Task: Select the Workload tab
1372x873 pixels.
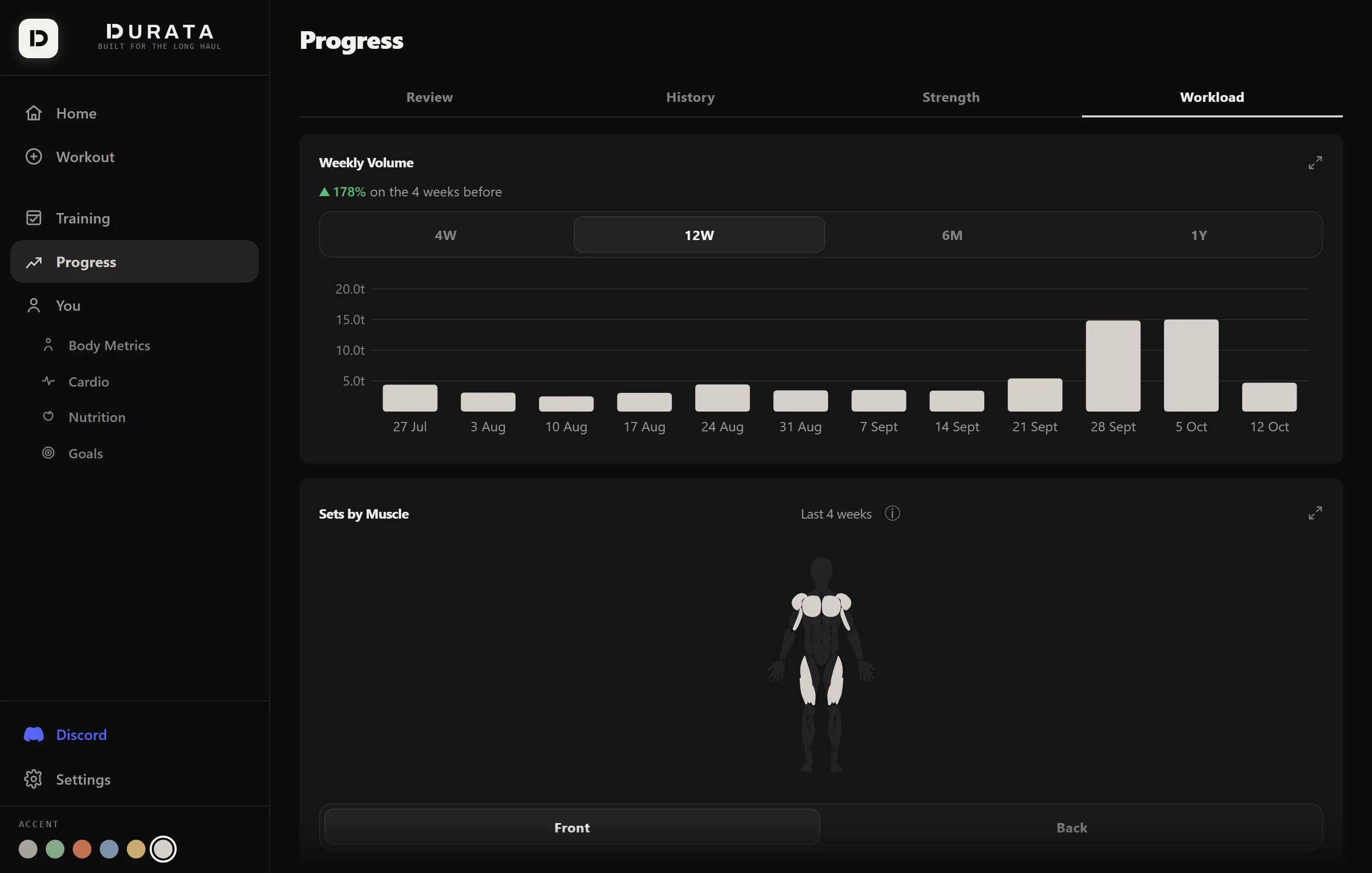Action: pos(1212,98)
